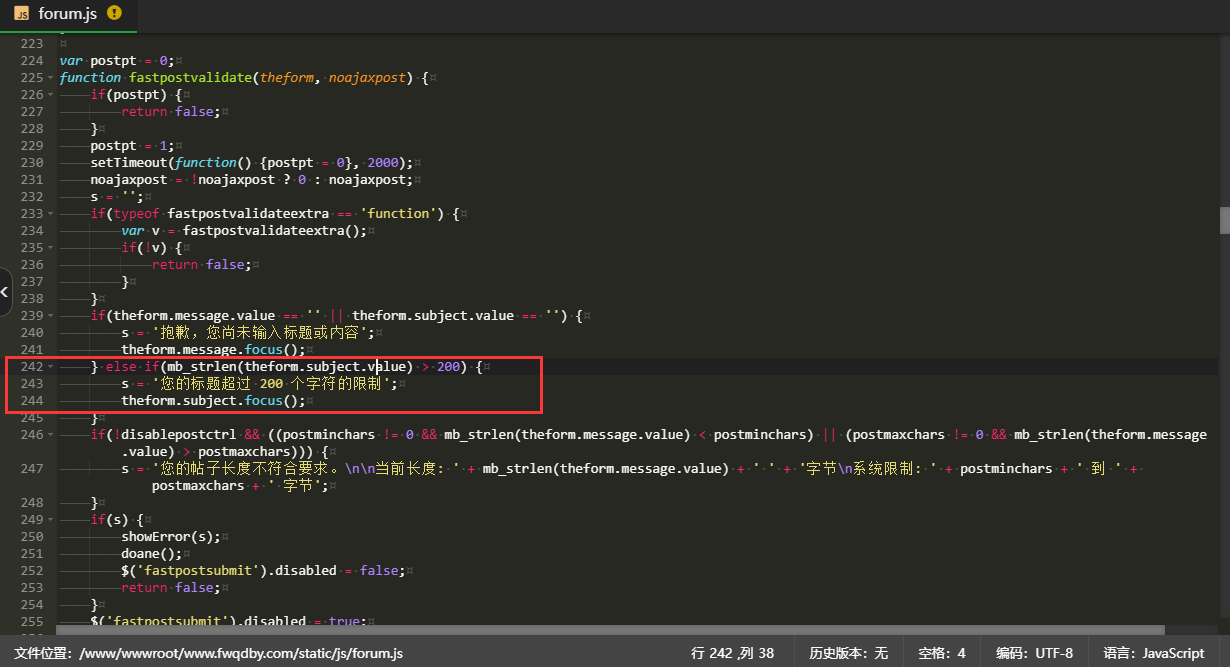Collapse the else-if block at line 242
This screenshot has height=667, width=1230.
(51, 367)
